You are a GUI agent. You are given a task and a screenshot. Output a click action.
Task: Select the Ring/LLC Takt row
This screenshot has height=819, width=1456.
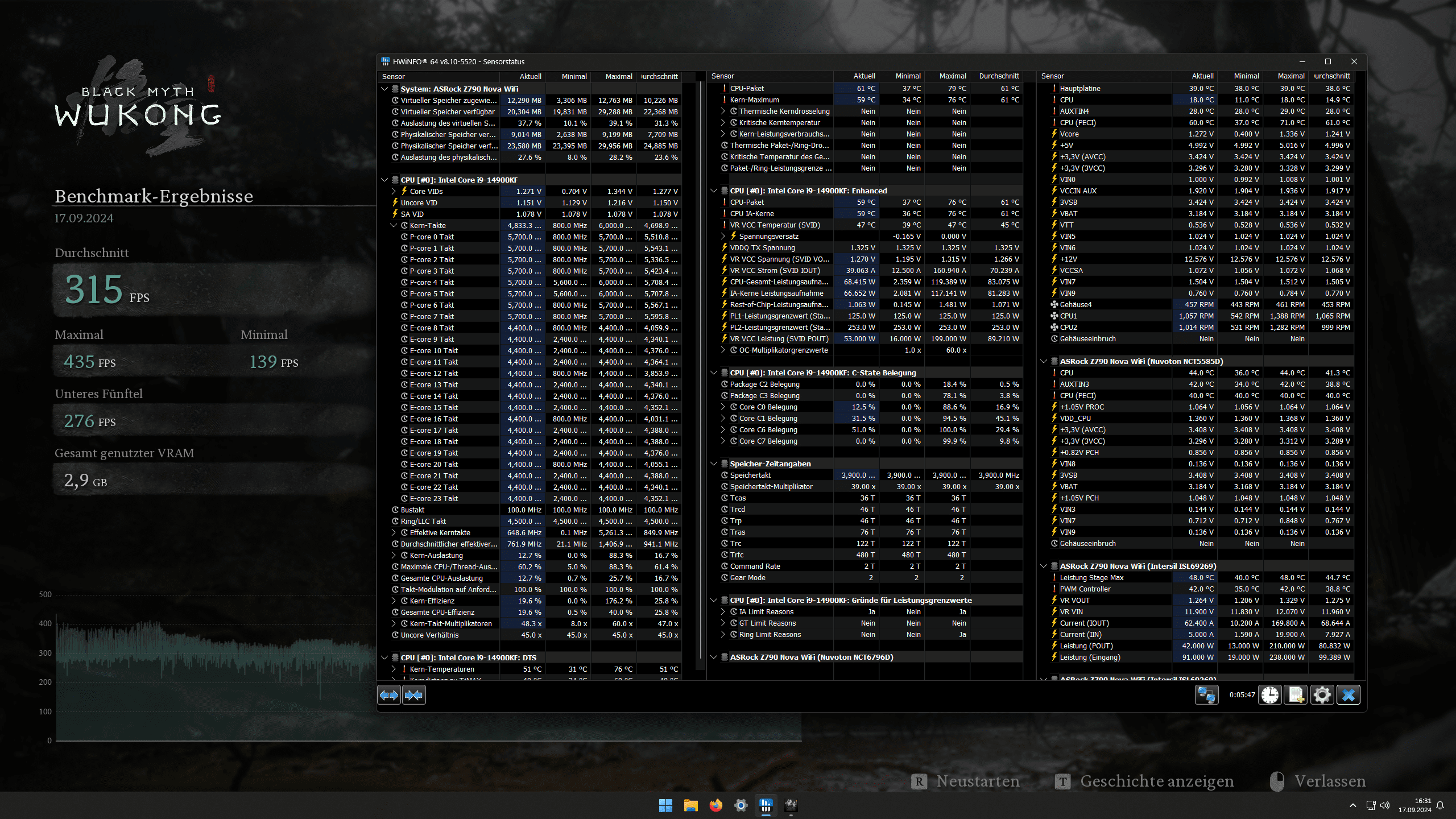(529, 521)
